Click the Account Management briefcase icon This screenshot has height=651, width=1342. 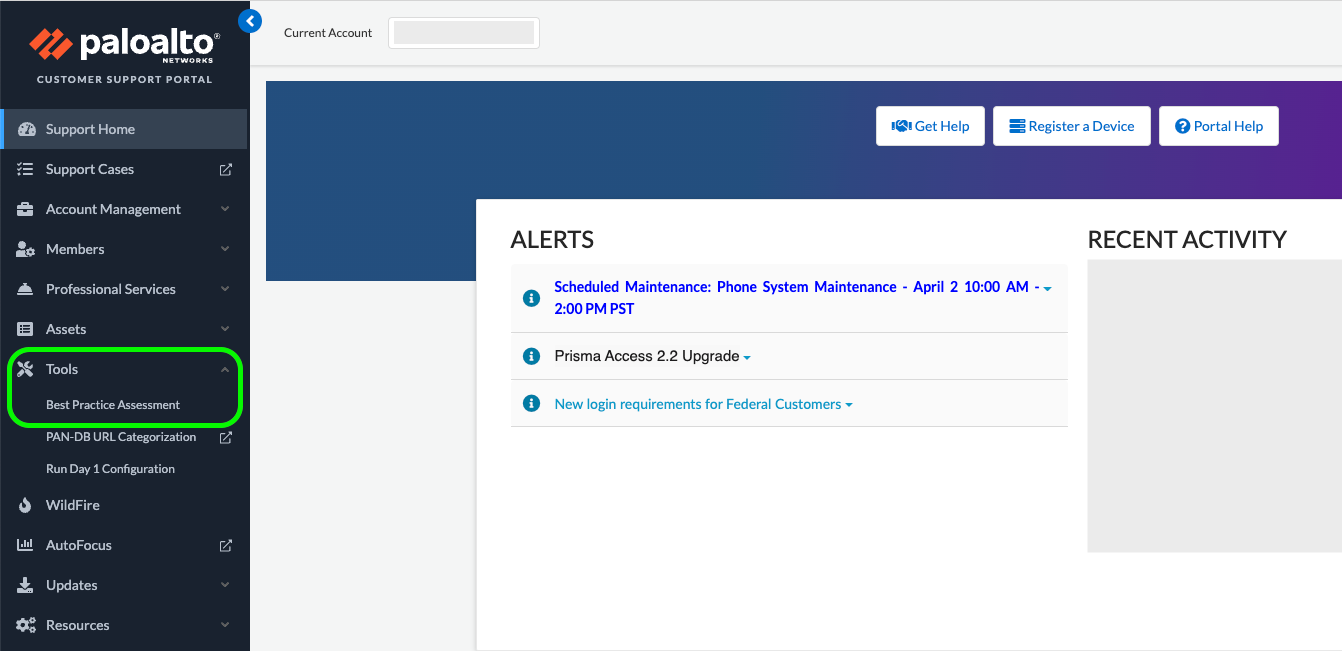[x=26, y=209]
